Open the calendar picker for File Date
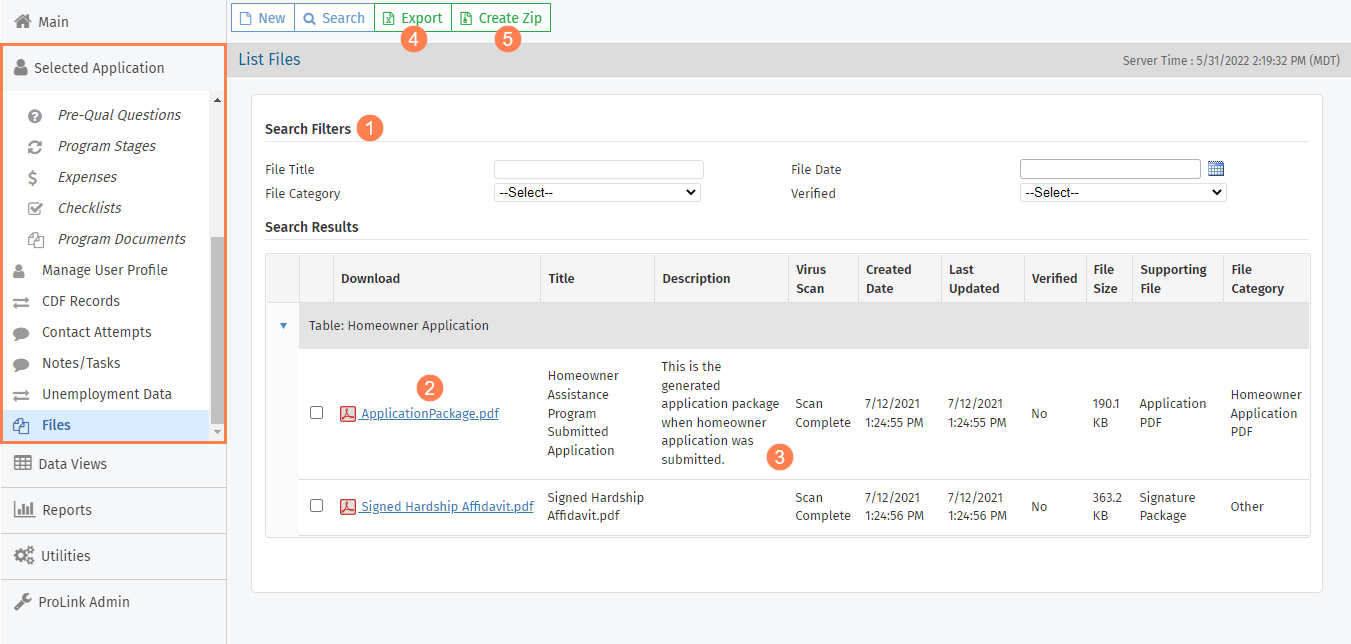Screen dimensions: 1351x644 pyautogui.click(x=1215, y=169)
